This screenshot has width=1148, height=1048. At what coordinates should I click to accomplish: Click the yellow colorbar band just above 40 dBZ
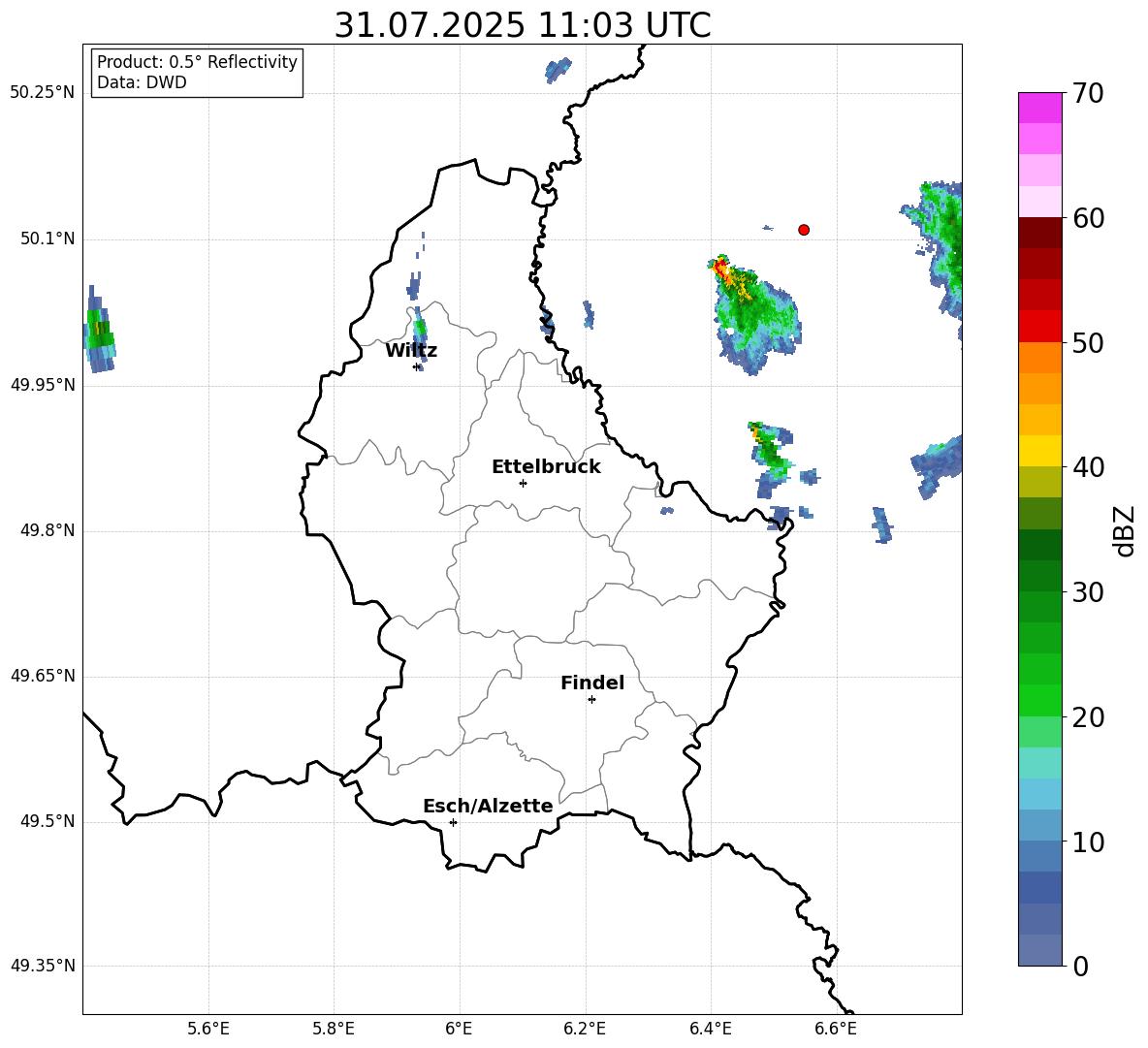click(1040, 451)
